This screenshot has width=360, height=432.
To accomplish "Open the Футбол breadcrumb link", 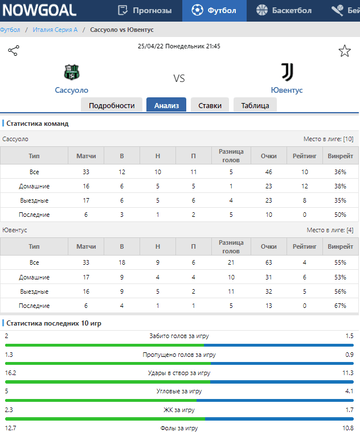I will (x=10, y=30).
